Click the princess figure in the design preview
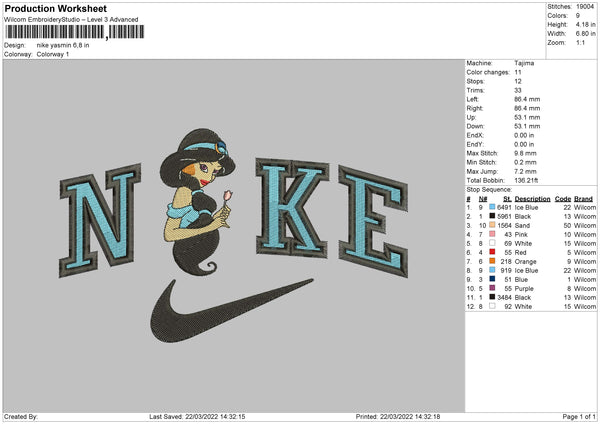This screenshot has height=424, width=600. click(x=197, y=202)
